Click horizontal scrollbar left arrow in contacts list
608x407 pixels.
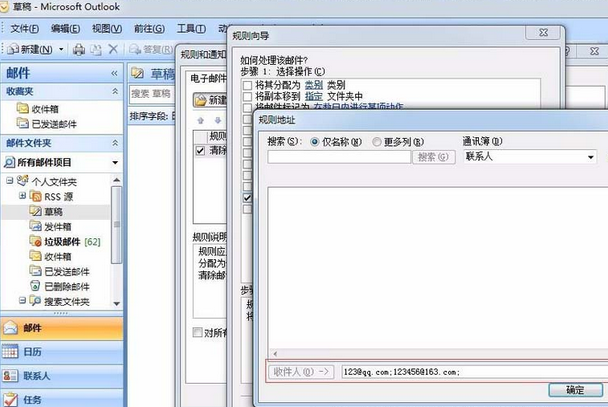coord(275,354)
